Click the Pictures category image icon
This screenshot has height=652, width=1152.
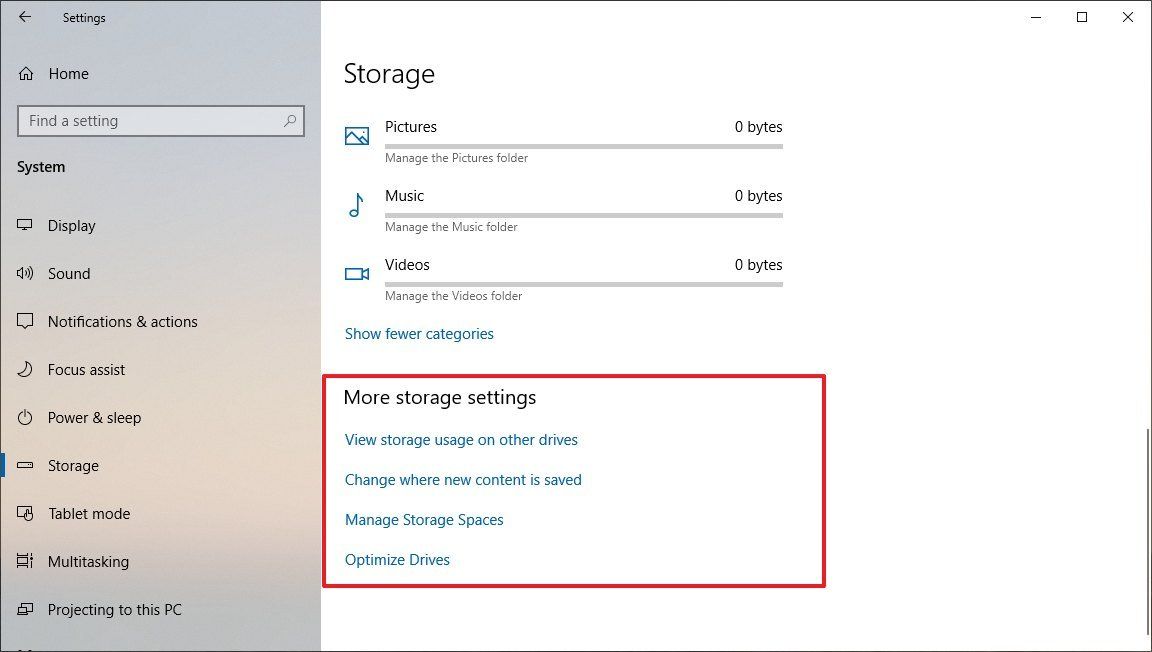[357, 135]
